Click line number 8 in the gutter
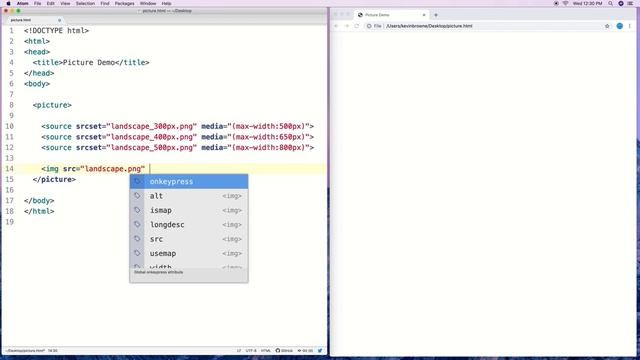 pyautogui.click(x=11, y=105)
